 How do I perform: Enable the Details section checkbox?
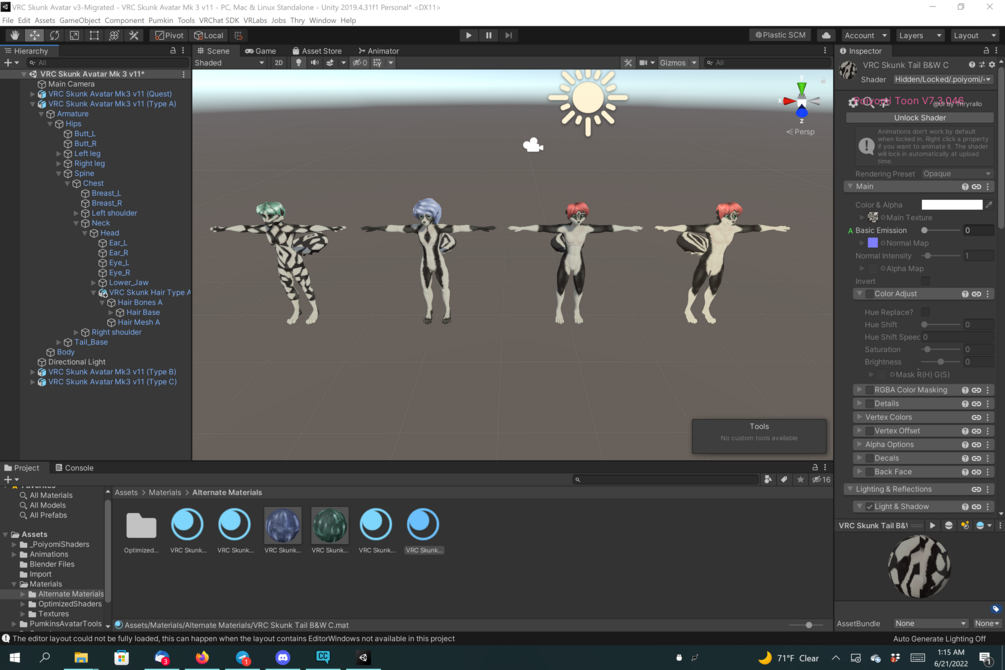[x=869, y=404]
